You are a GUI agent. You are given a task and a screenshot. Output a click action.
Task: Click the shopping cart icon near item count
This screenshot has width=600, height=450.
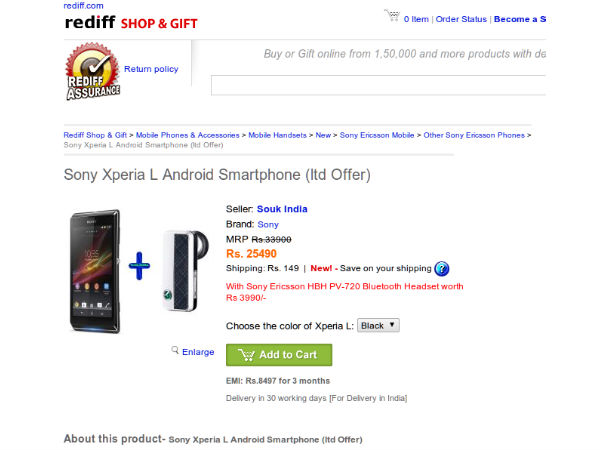(x=392, y=17)
